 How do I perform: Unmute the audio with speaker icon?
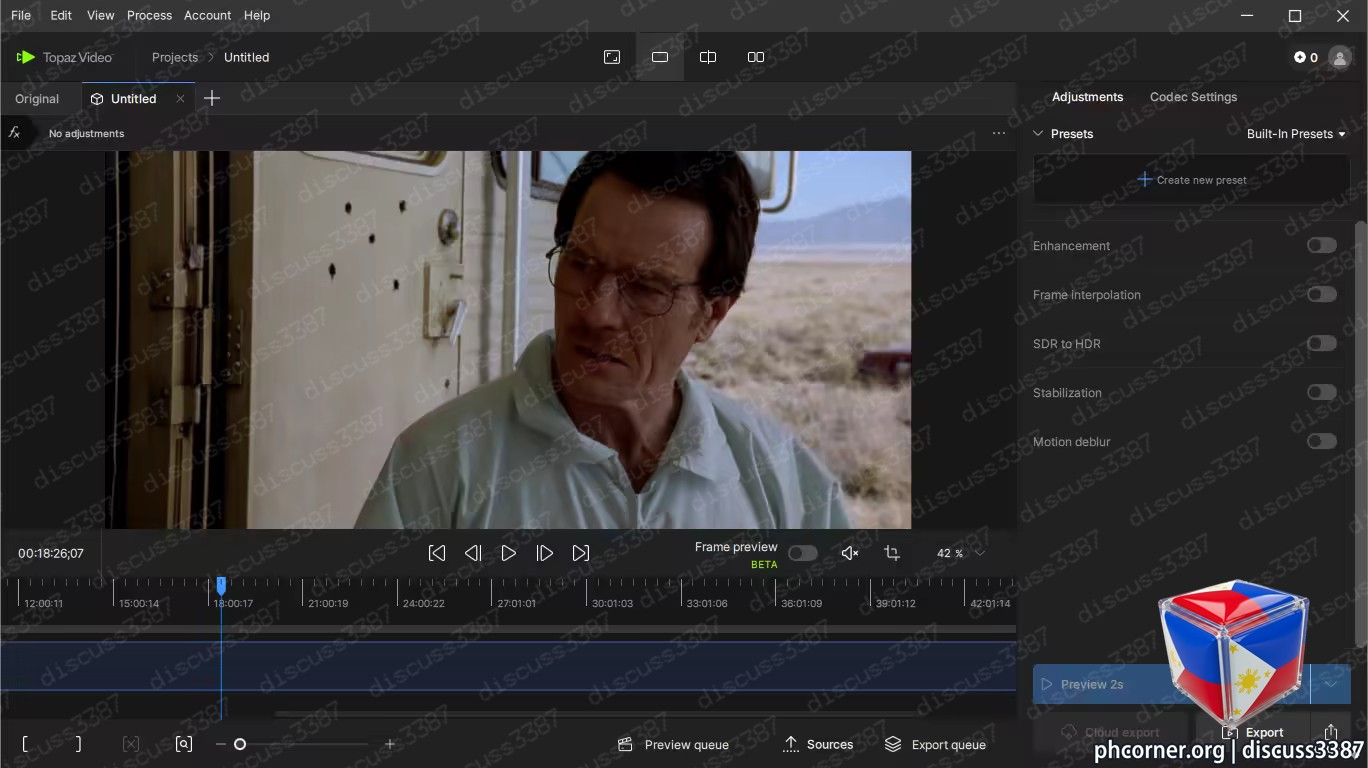pyautogui.click(x=850, y=553)
